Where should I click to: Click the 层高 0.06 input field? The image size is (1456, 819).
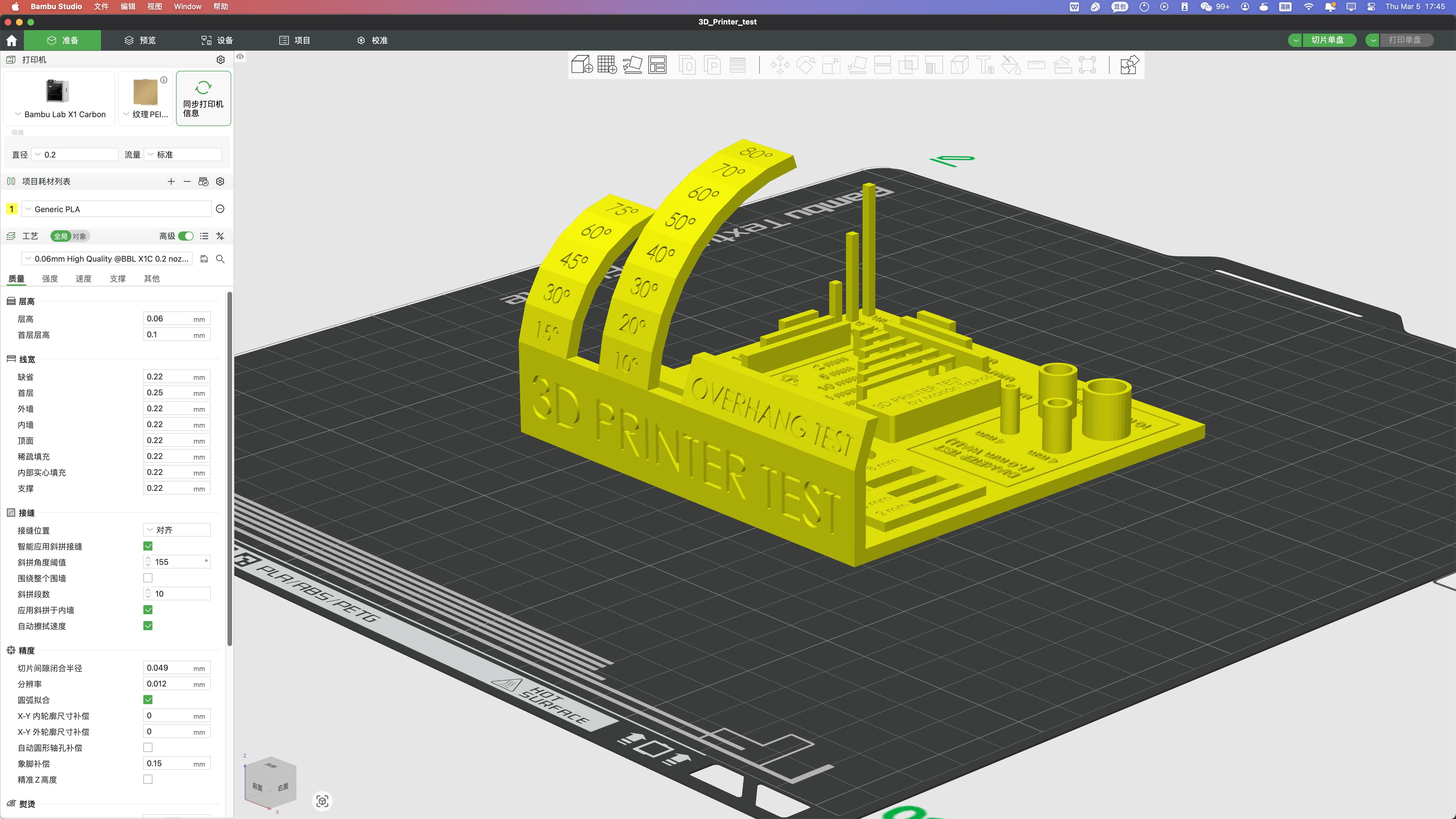(x=176, y=318)
